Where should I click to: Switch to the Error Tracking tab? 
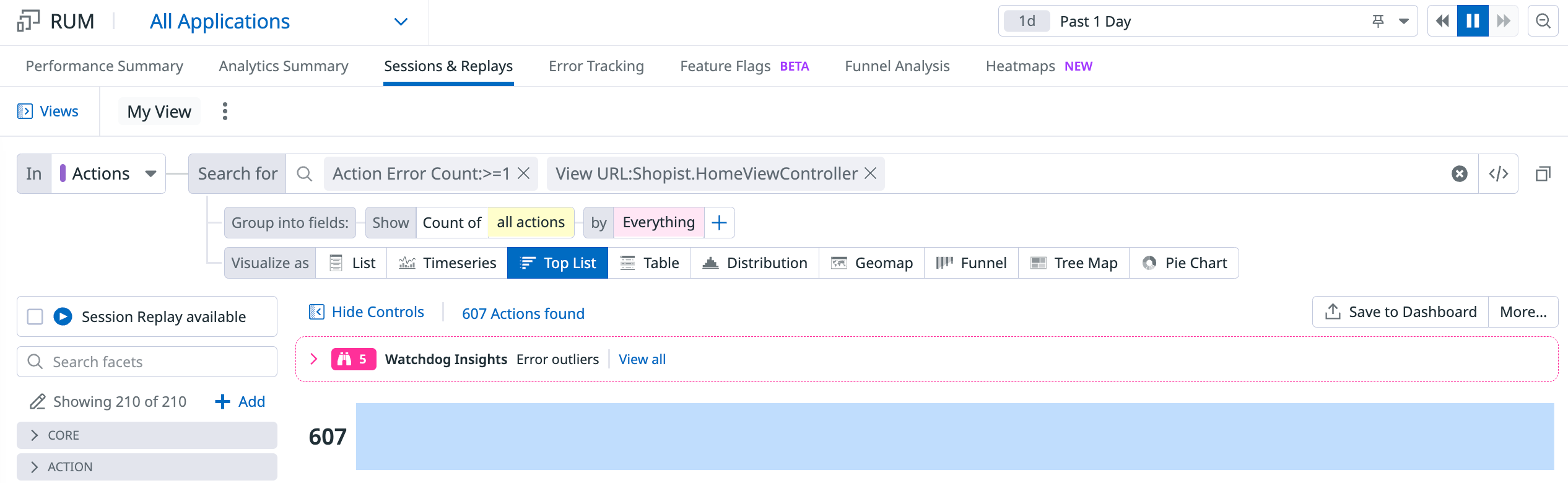[596, 66]
